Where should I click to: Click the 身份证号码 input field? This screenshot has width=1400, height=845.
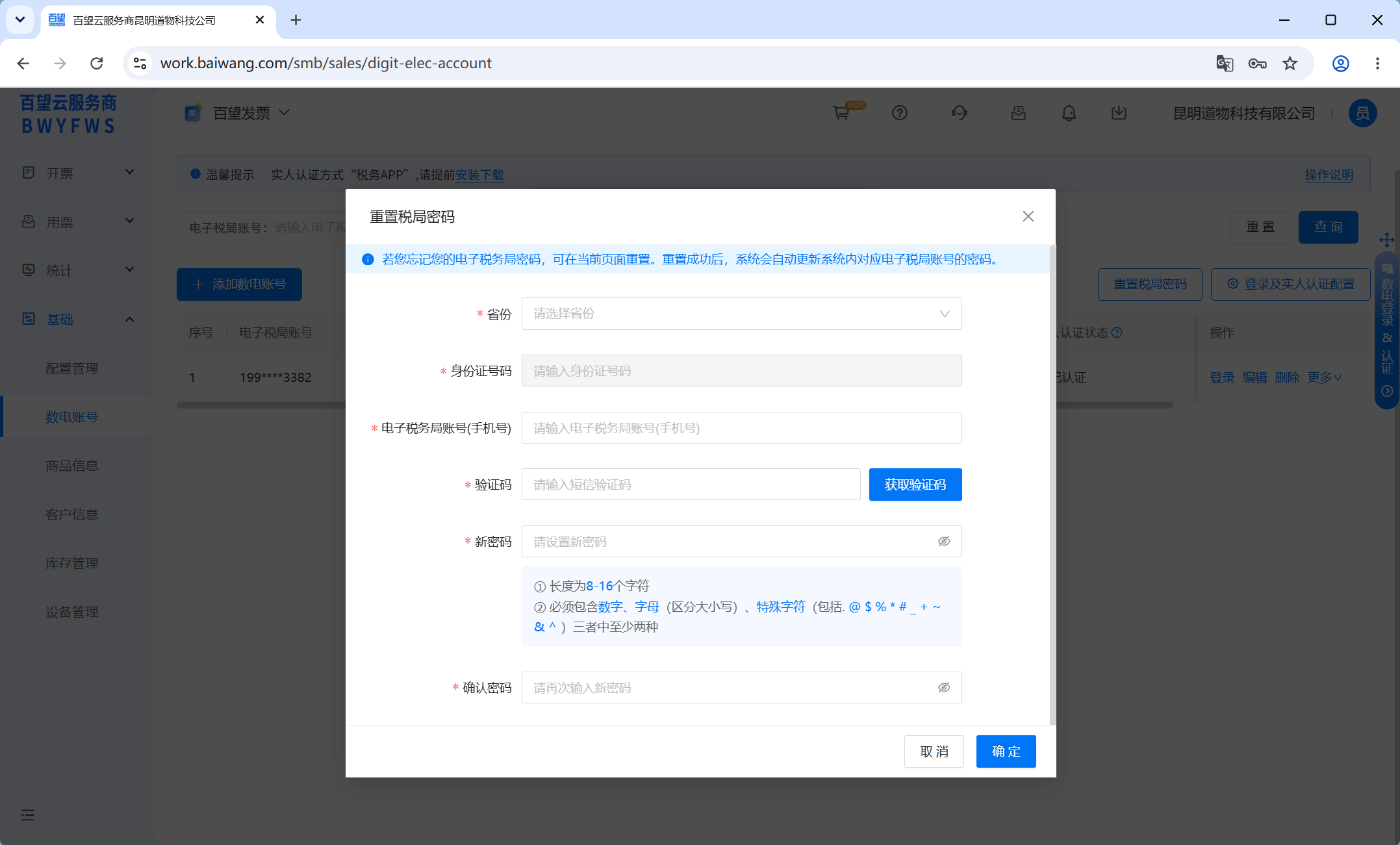tap(741, 371)
